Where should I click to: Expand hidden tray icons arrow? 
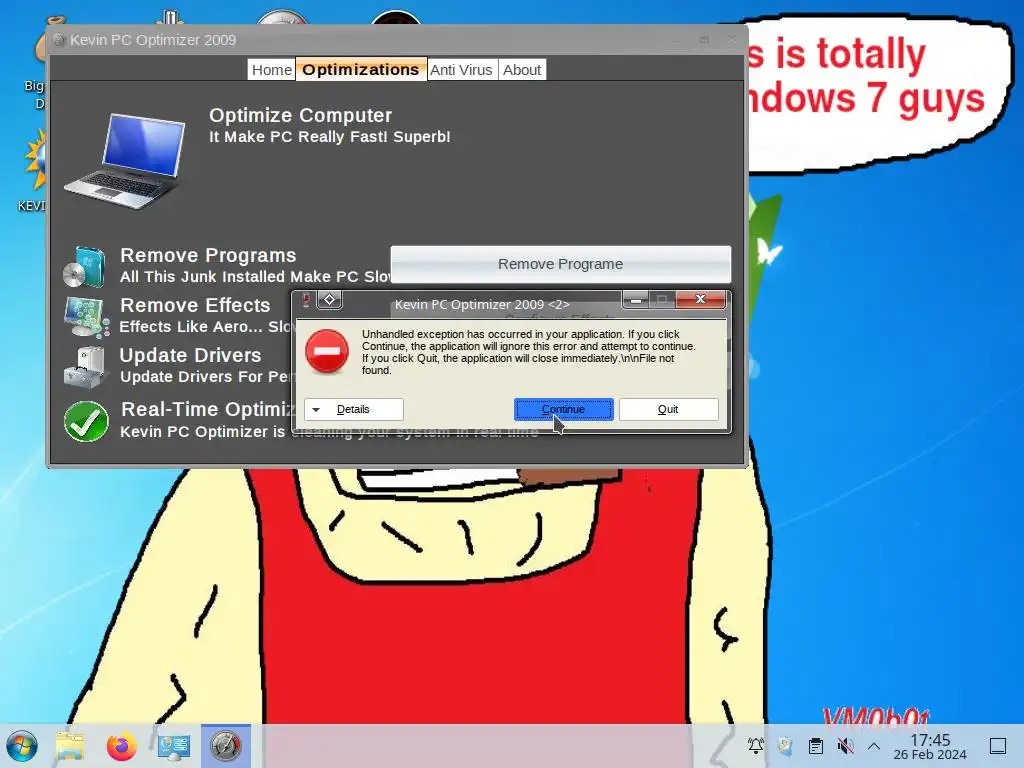click(x=874, y=746)
